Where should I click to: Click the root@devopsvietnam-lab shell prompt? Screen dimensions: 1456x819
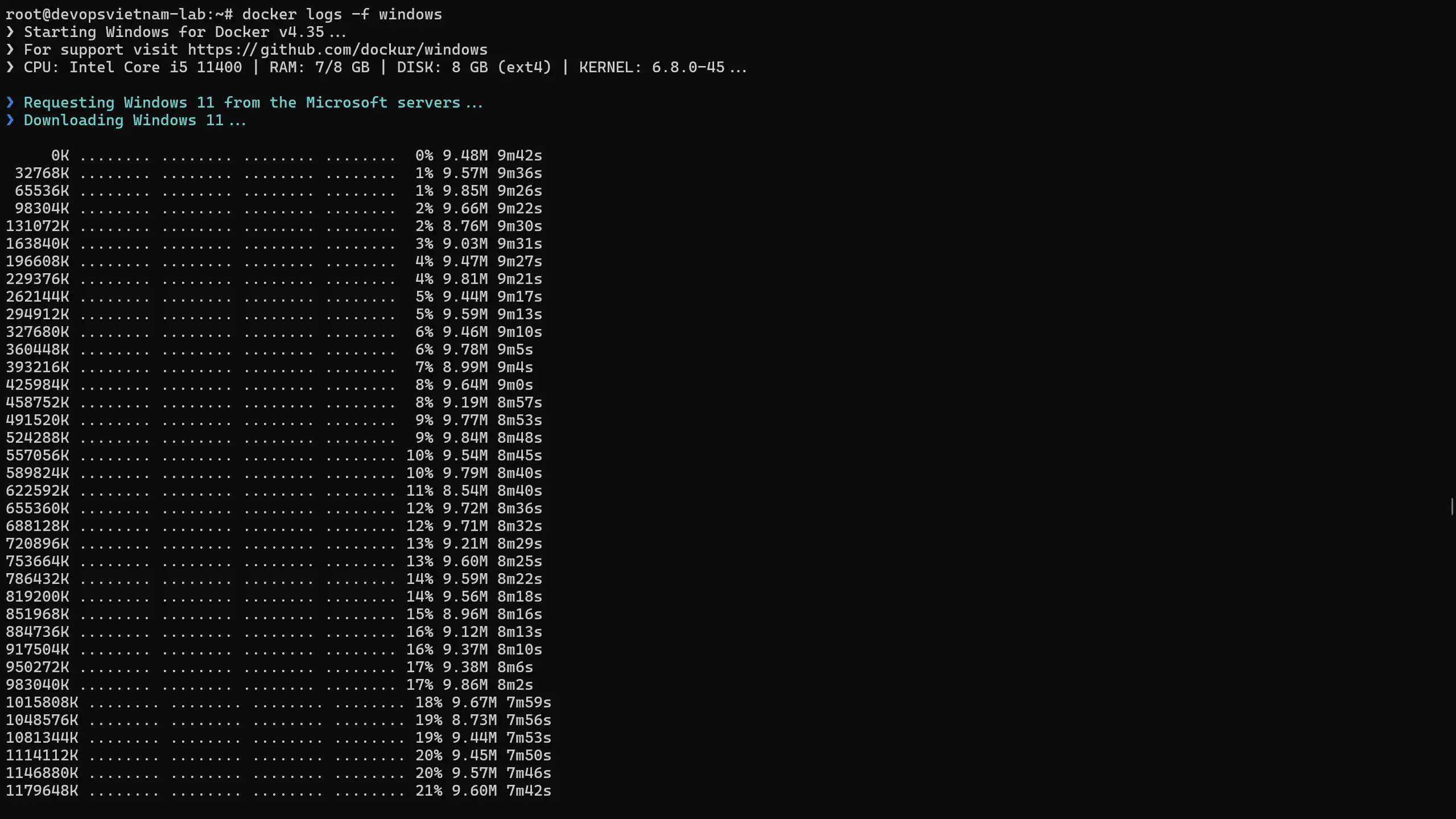(118, 14)
